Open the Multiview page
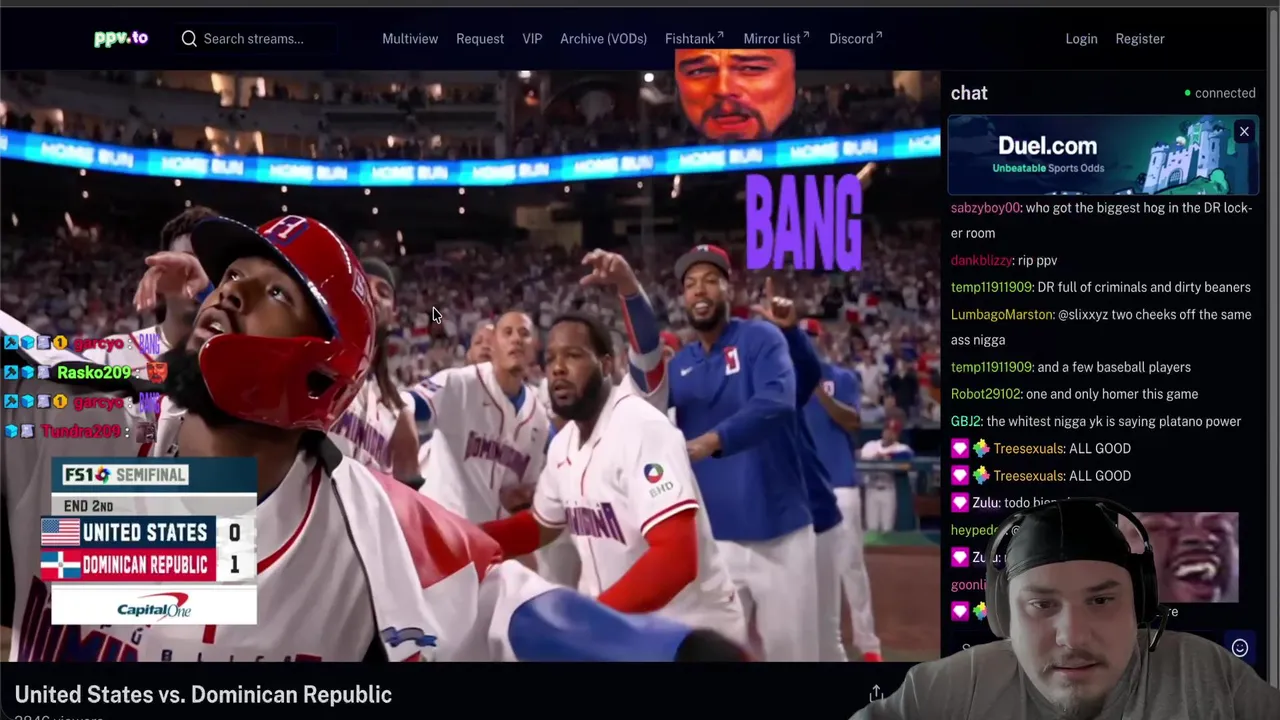Viewport: 1280px width, 720px height. click(410, 39)
